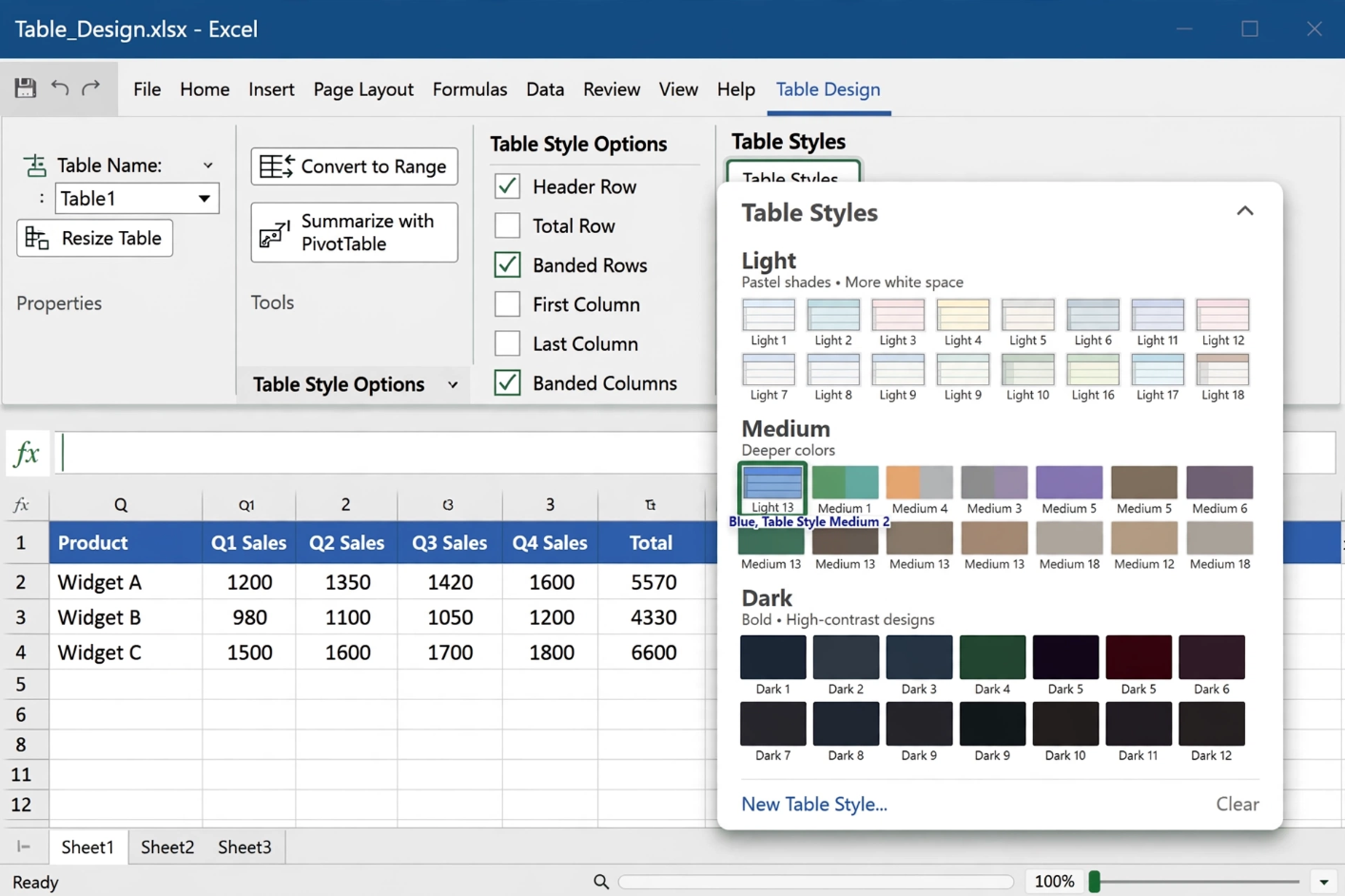Screen dimensions: 1345x896
Task: Click the Resize Table button
Action: click(x=95, y=238)
